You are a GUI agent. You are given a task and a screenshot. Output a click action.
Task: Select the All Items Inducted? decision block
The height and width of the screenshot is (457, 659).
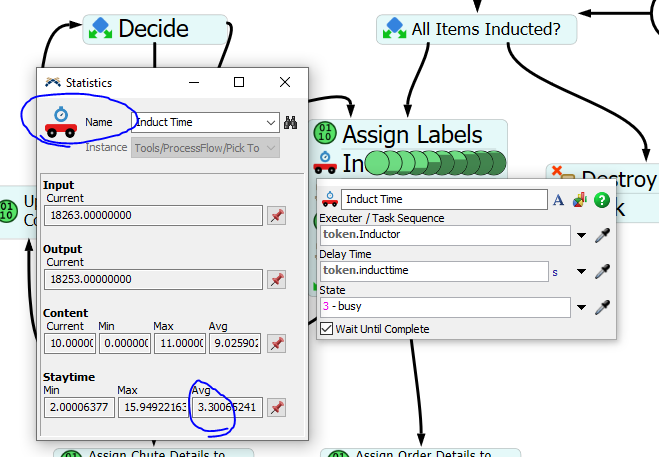[x=477, y=29]
